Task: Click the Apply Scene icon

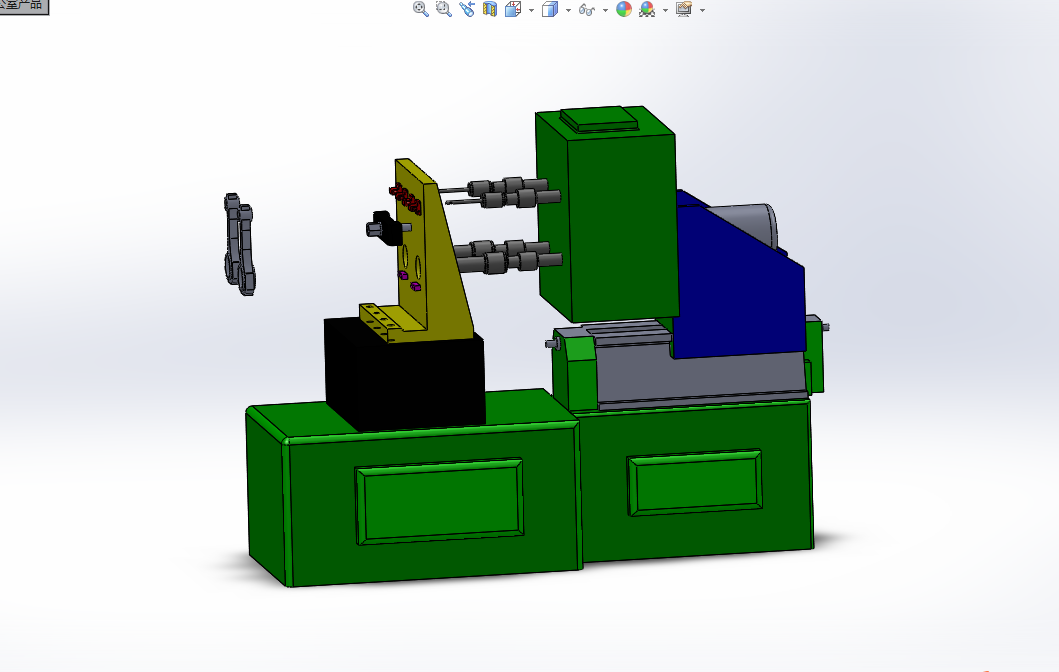Action: pos(647,9)
